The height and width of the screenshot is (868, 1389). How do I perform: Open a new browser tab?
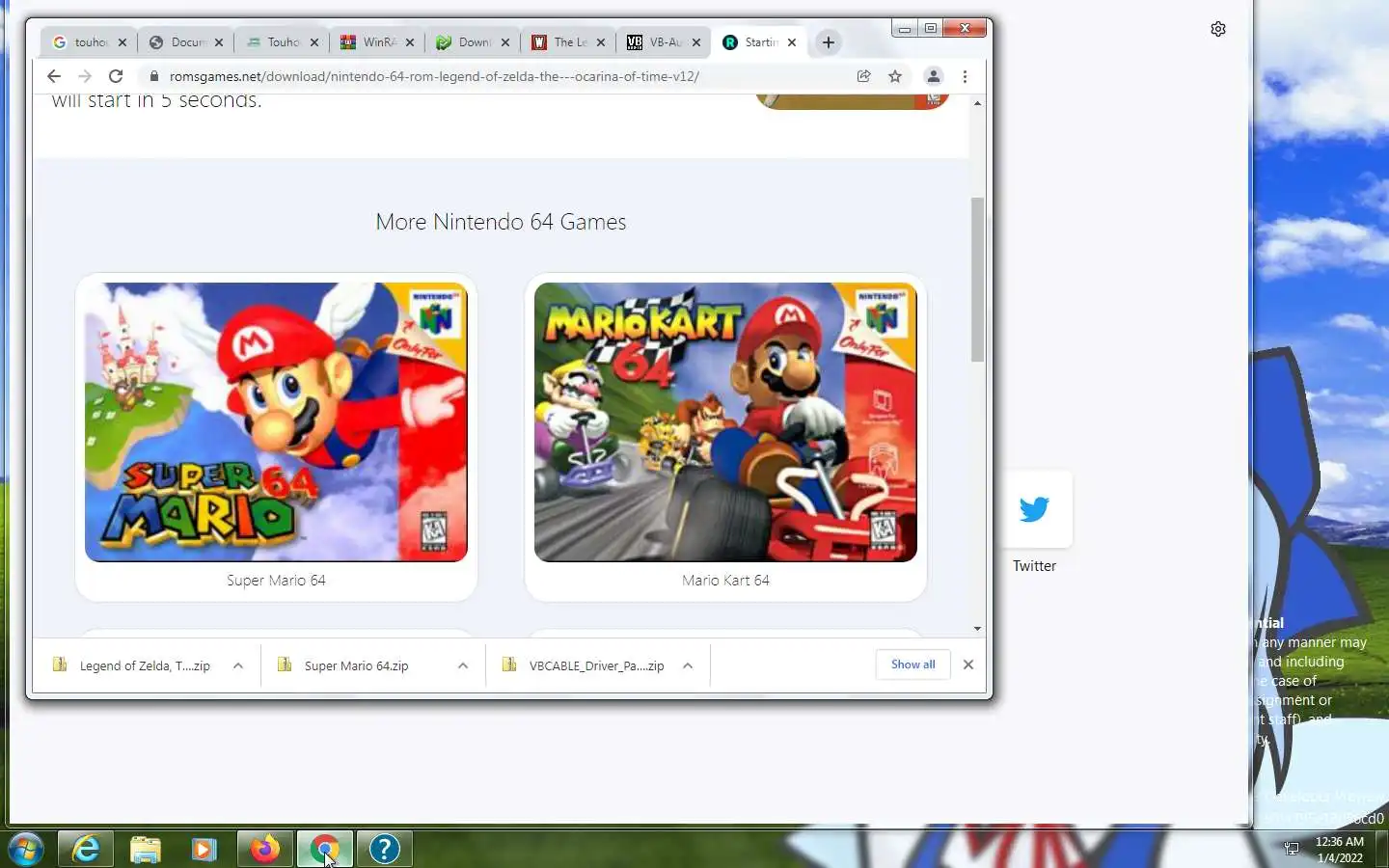coord(828,42)
